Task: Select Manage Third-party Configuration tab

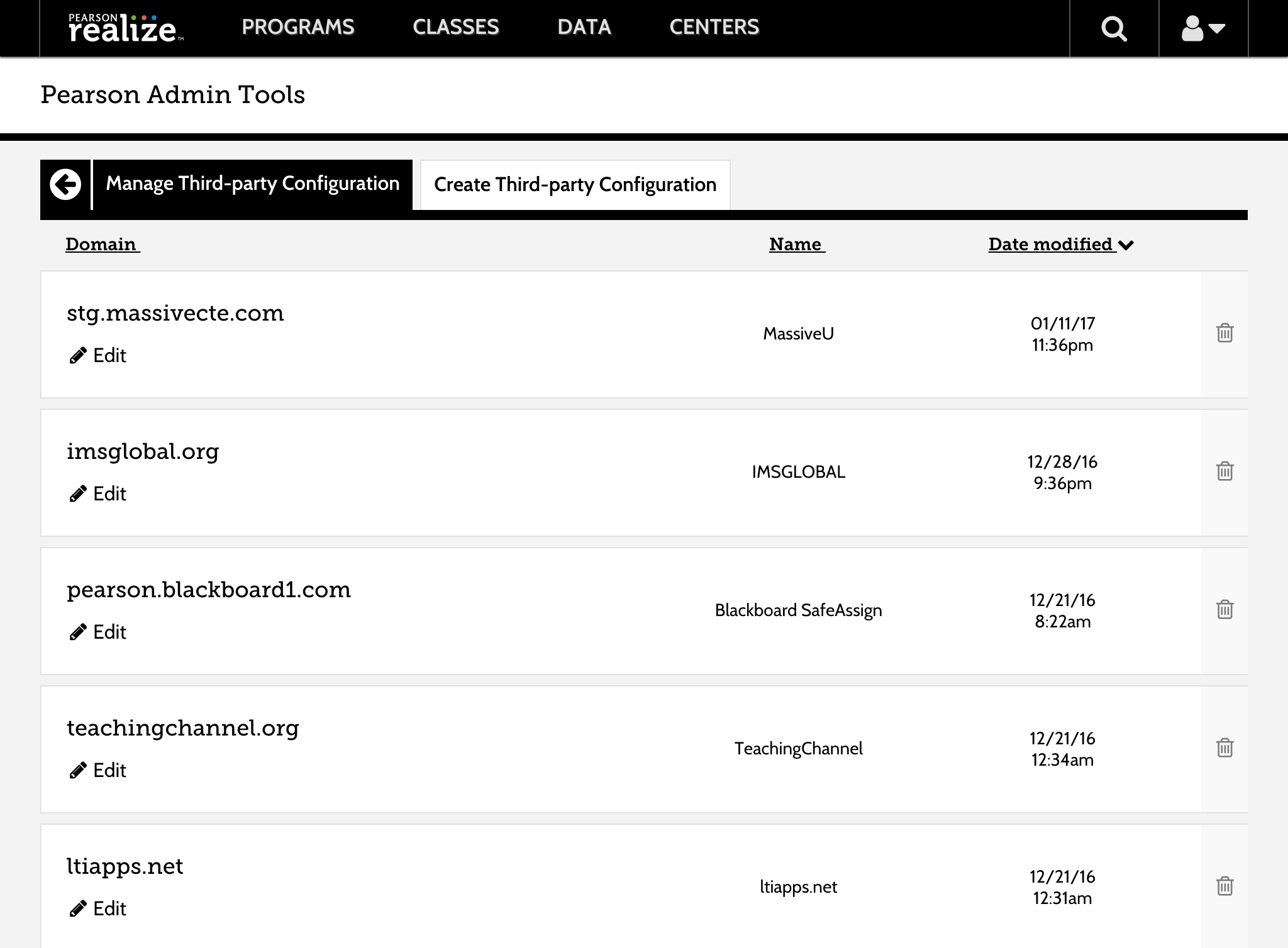Action: click(252, 184)
